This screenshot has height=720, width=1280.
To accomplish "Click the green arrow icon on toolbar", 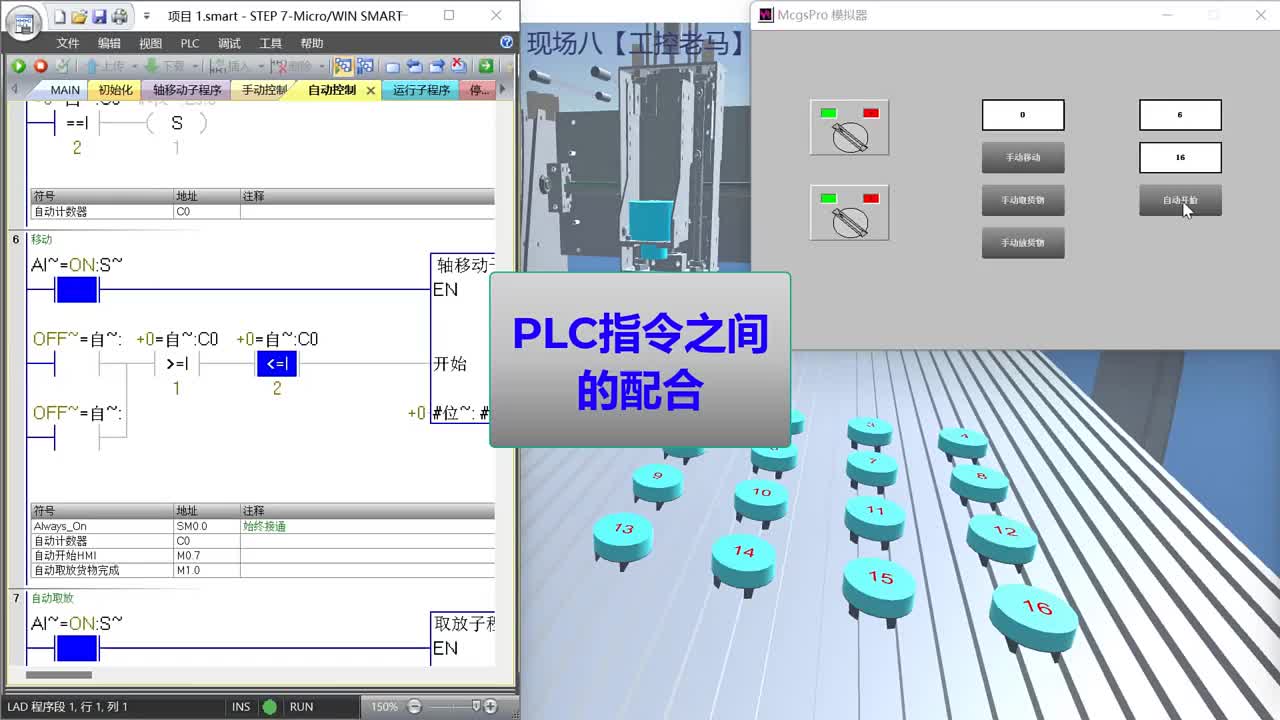I will [x=485, y=66].
